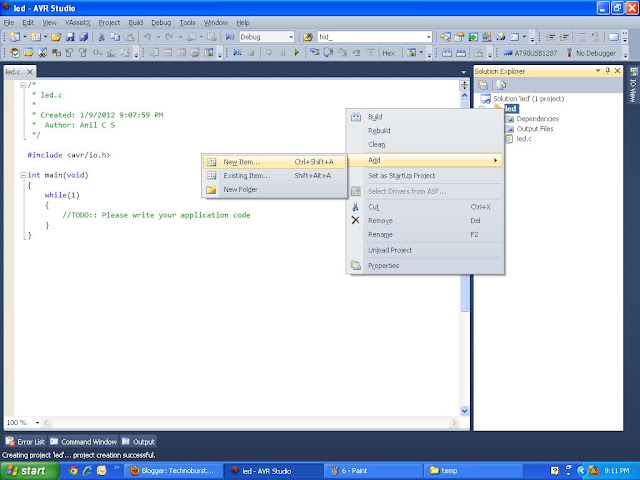This screenshot has height=480, width=640.
Task: Close the led.c editor tab
Action: click(x=30, y=72)
